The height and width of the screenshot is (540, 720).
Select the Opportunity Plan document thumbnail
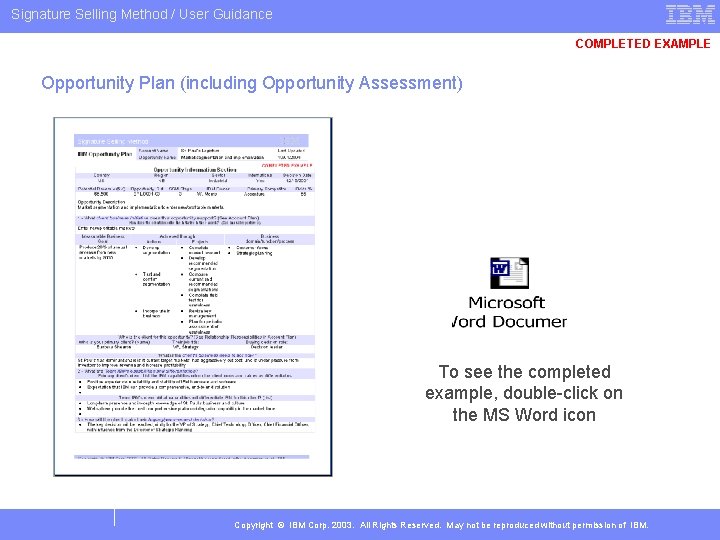click(x=193, y=297)
